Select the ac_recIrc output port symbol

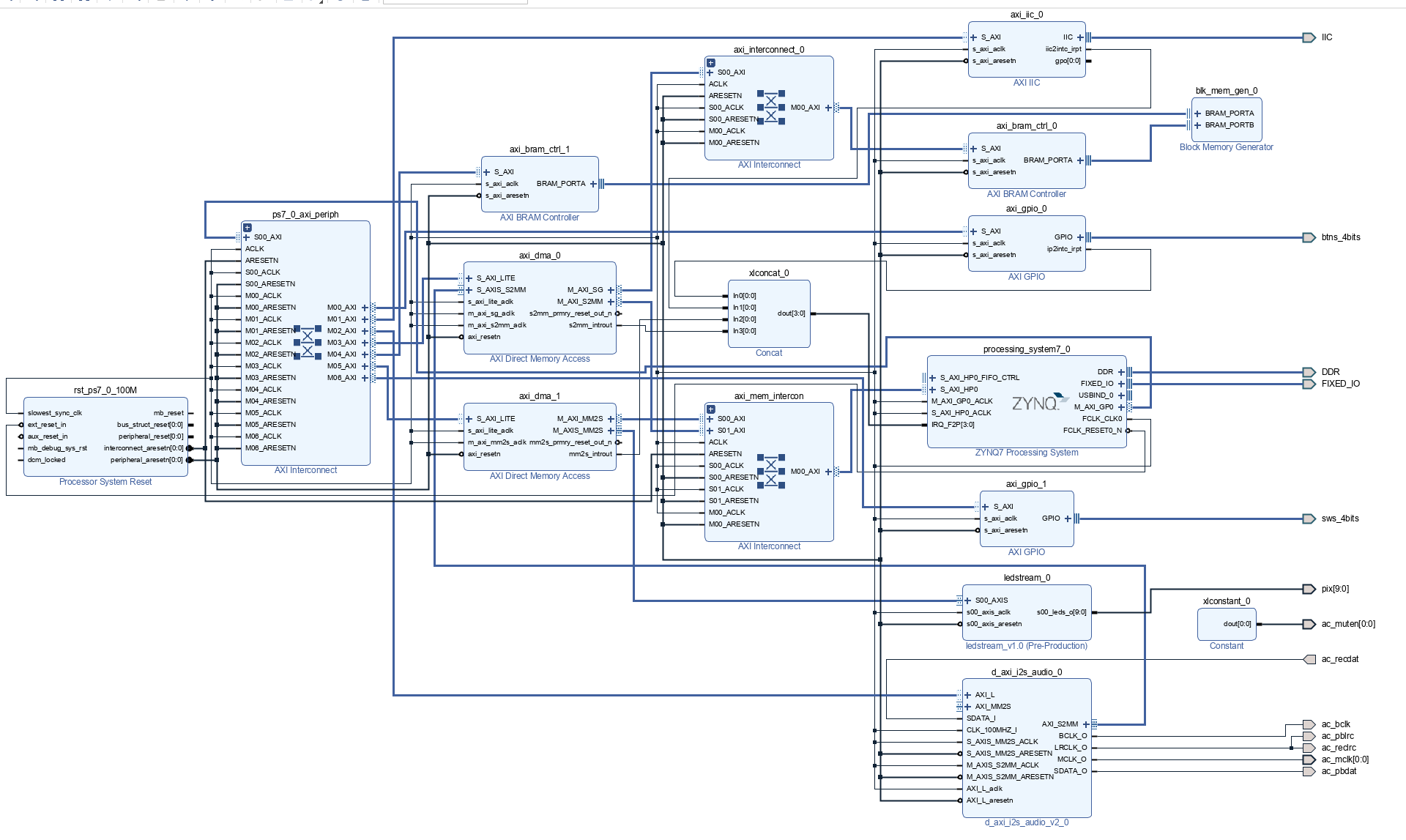[1309, 748]
